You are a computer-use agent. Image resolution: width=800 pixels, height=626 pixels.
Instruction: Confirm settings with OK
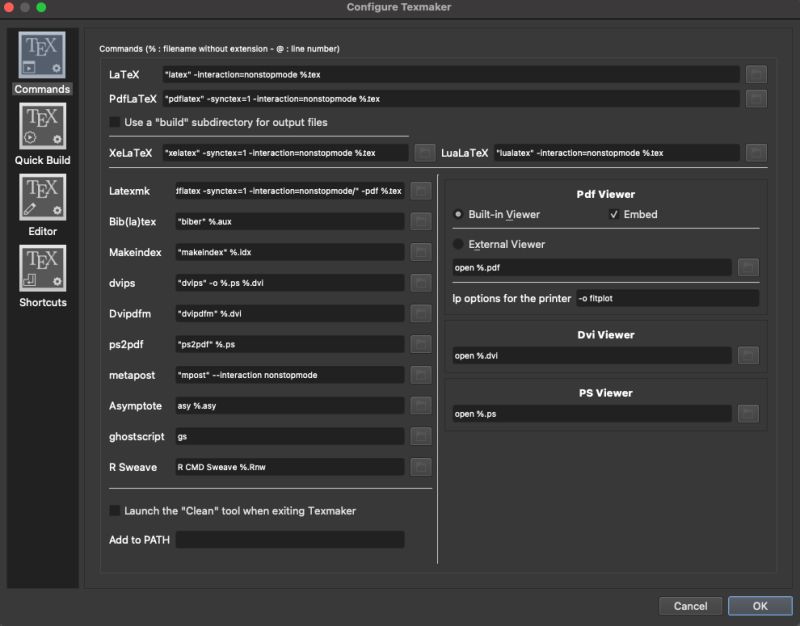[760, 606]
